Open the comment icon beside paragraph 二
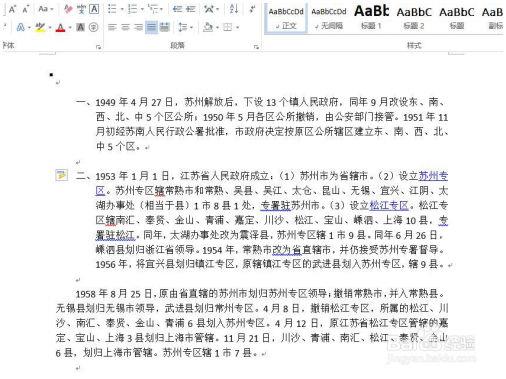 [x=61, y=175]
